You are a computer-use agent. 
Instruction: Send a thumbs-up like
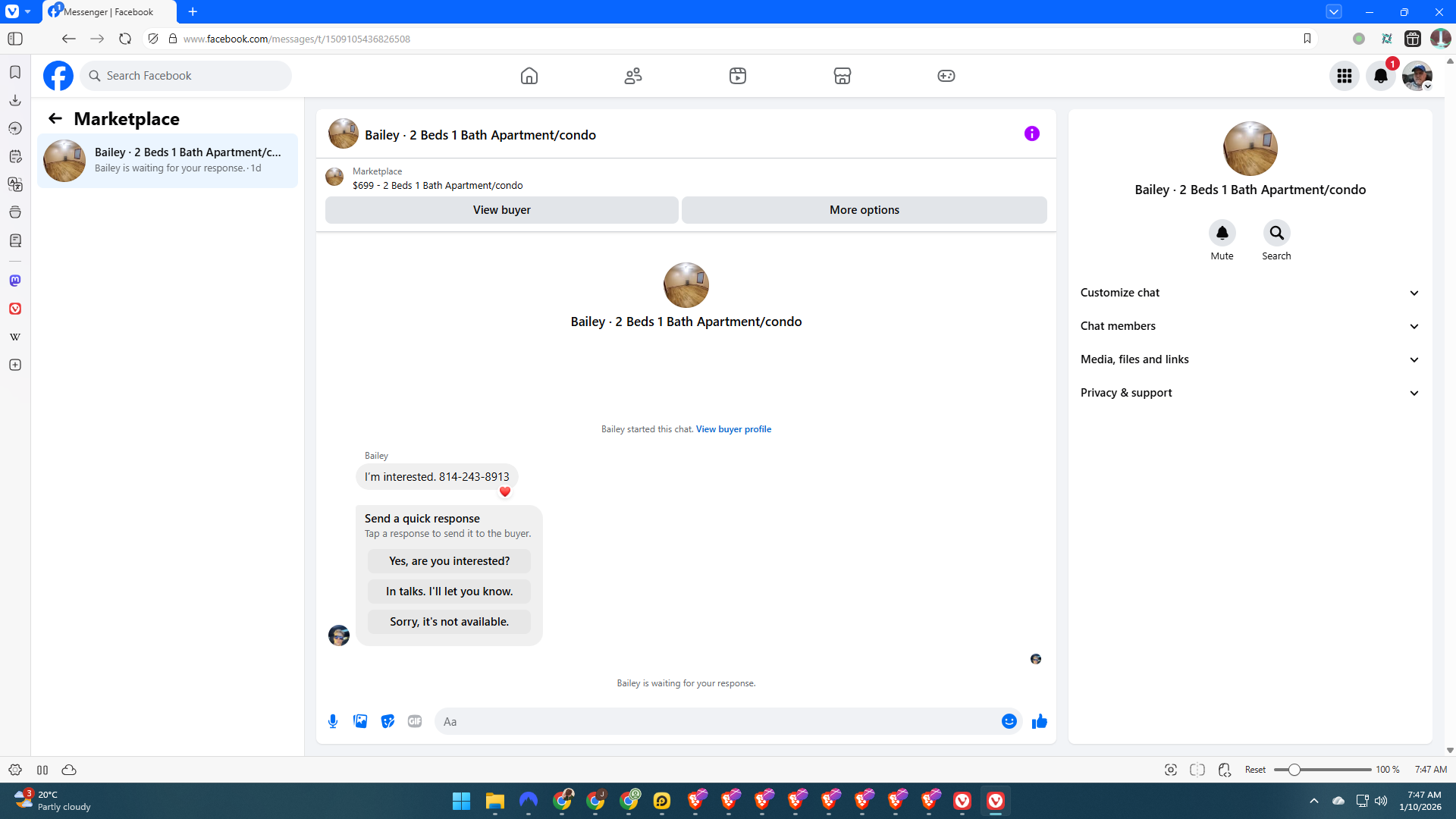(x=1039, y=721)
